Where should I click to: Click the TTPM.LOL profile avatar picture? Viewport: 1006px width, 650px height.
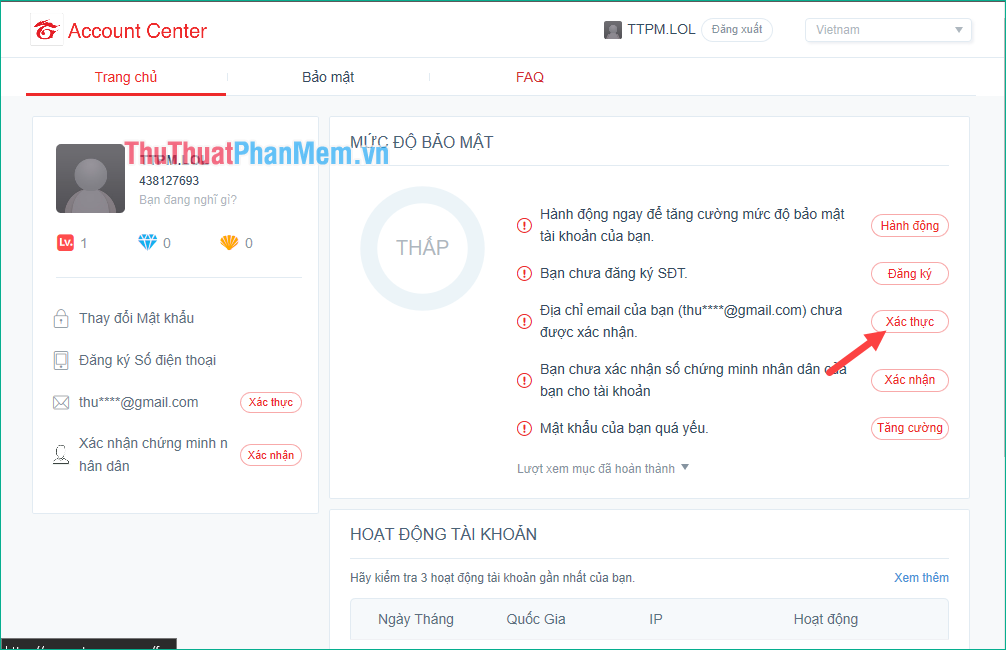90,178
